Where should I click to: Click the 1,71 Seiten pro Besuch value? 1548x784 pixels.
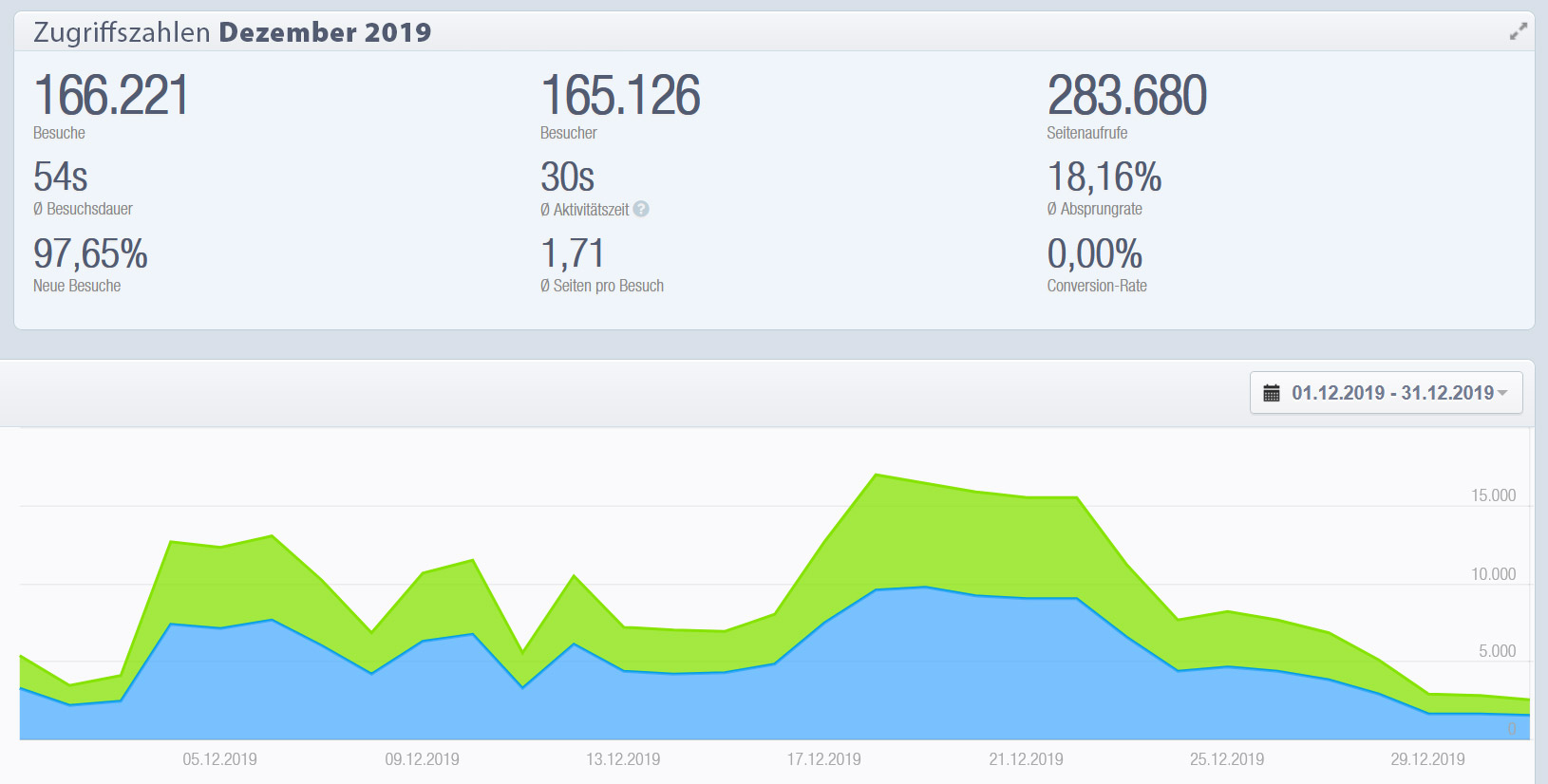point(572,254)
